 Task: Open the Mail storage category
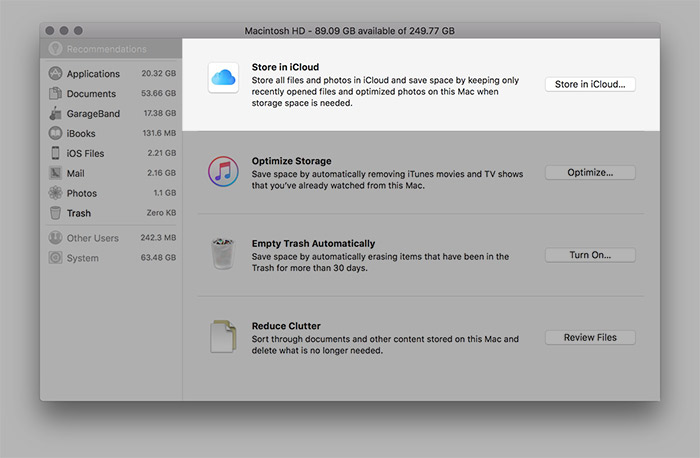tap(112, 173)
